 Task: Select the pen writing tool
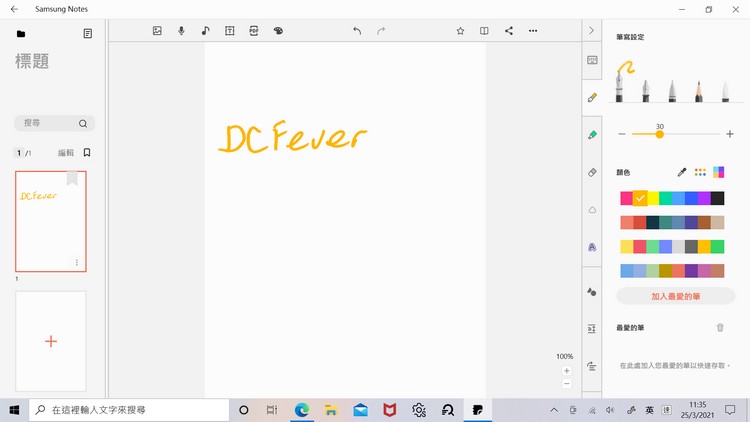click(x=592, y=98)
